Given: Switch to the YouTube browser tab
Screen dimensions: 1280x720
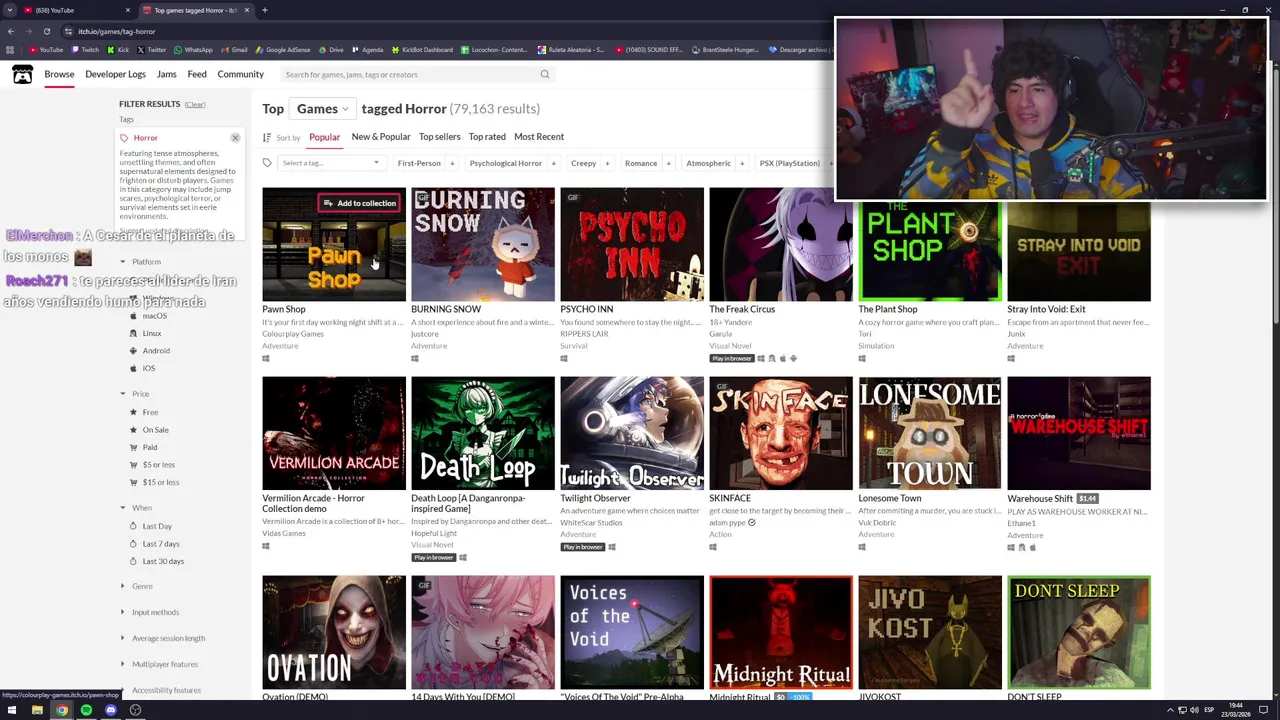Looking at the screenshot, I should point(75,10).
